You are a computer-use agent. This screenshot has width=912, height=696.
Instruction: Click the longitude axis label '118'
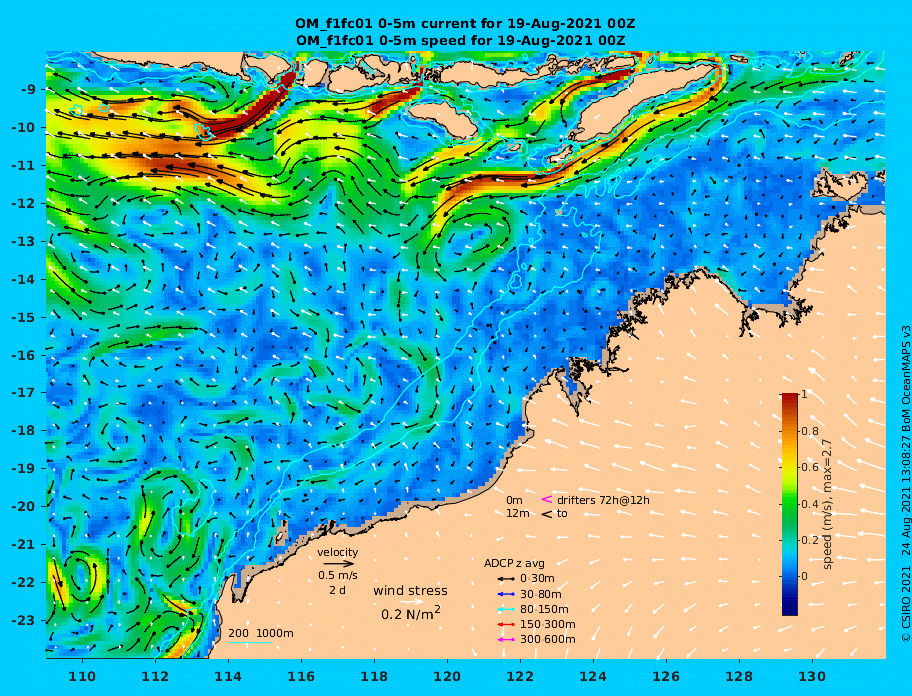click(x=375, y=677)
